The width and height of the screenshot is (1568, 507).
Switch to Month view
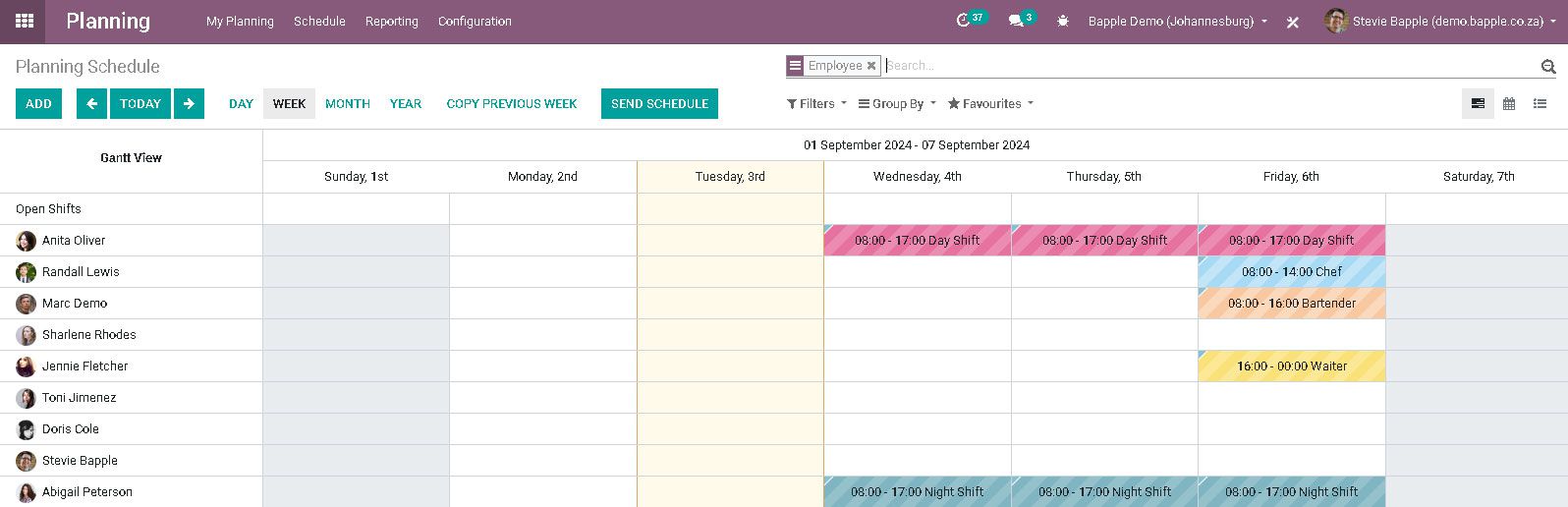[348, 104]
